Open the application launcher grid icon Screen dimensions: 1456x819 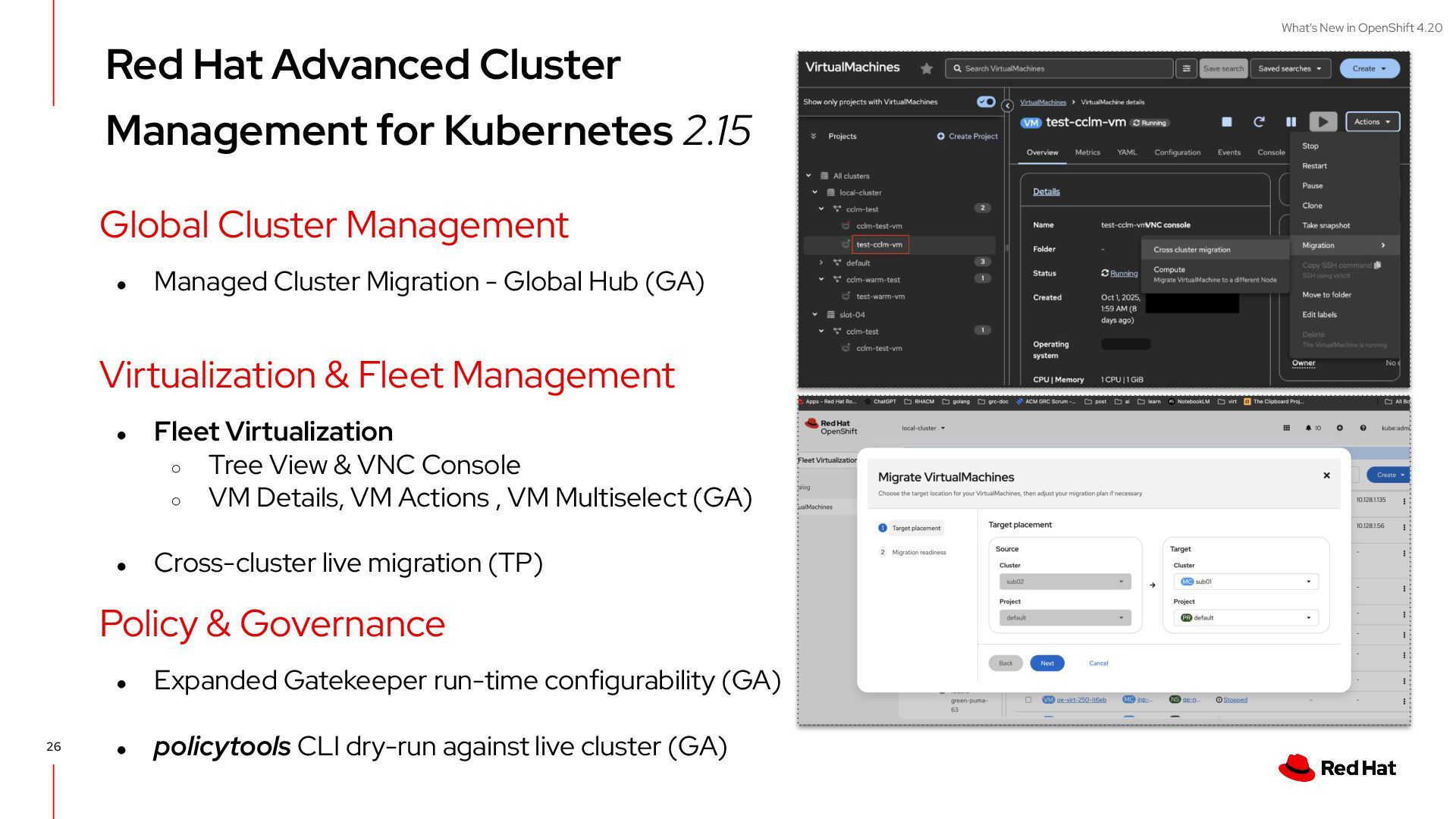pos(1286,428)
